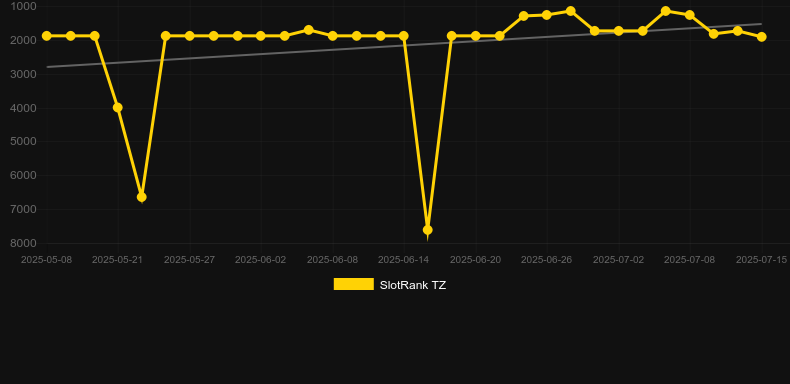
Task: Select the data point above 2025-05-27
Action: (x=189, y=36)
